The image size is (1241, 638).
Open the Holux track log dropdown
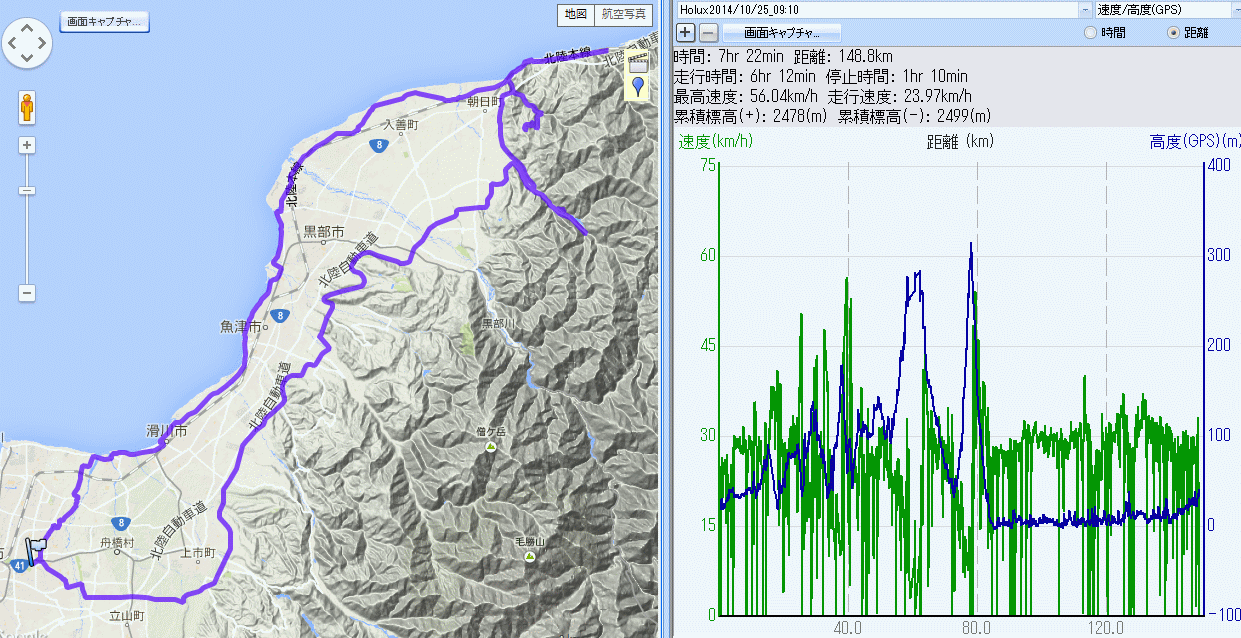pos(1084,9)
